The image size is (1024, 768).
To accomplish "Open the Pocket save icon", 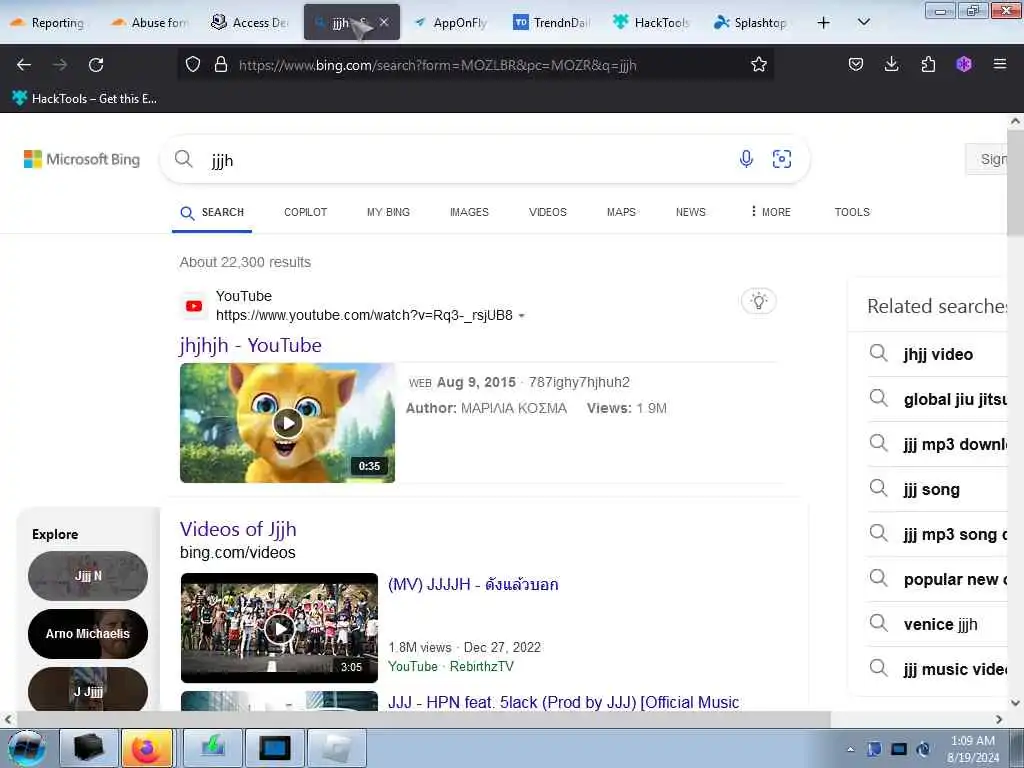I will (856, 64).
